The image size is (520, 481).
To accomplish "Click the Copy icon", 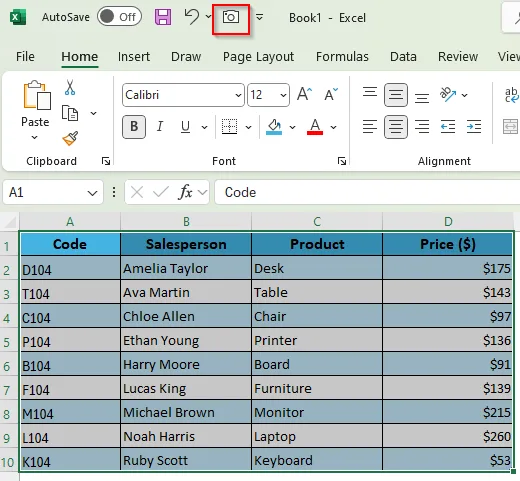I will coord(70,113).
